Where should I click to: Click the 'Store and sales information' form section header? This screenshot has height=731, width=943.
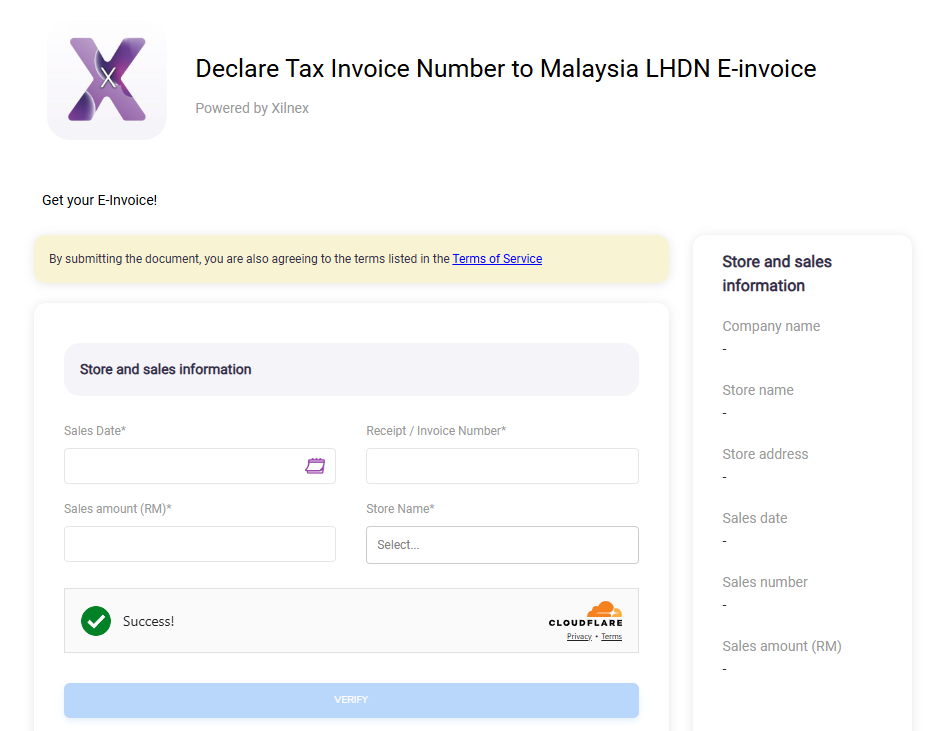[x=166, y=369]
